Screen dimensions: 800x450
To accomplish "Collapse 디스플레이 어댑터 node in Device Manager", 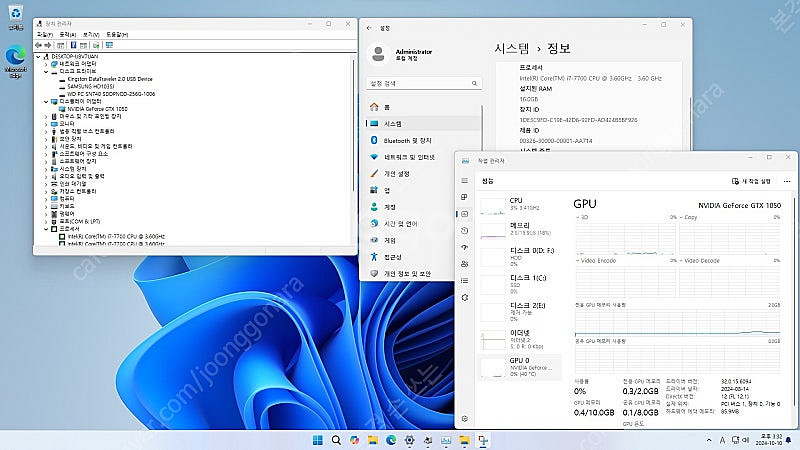I will point(46,102).
